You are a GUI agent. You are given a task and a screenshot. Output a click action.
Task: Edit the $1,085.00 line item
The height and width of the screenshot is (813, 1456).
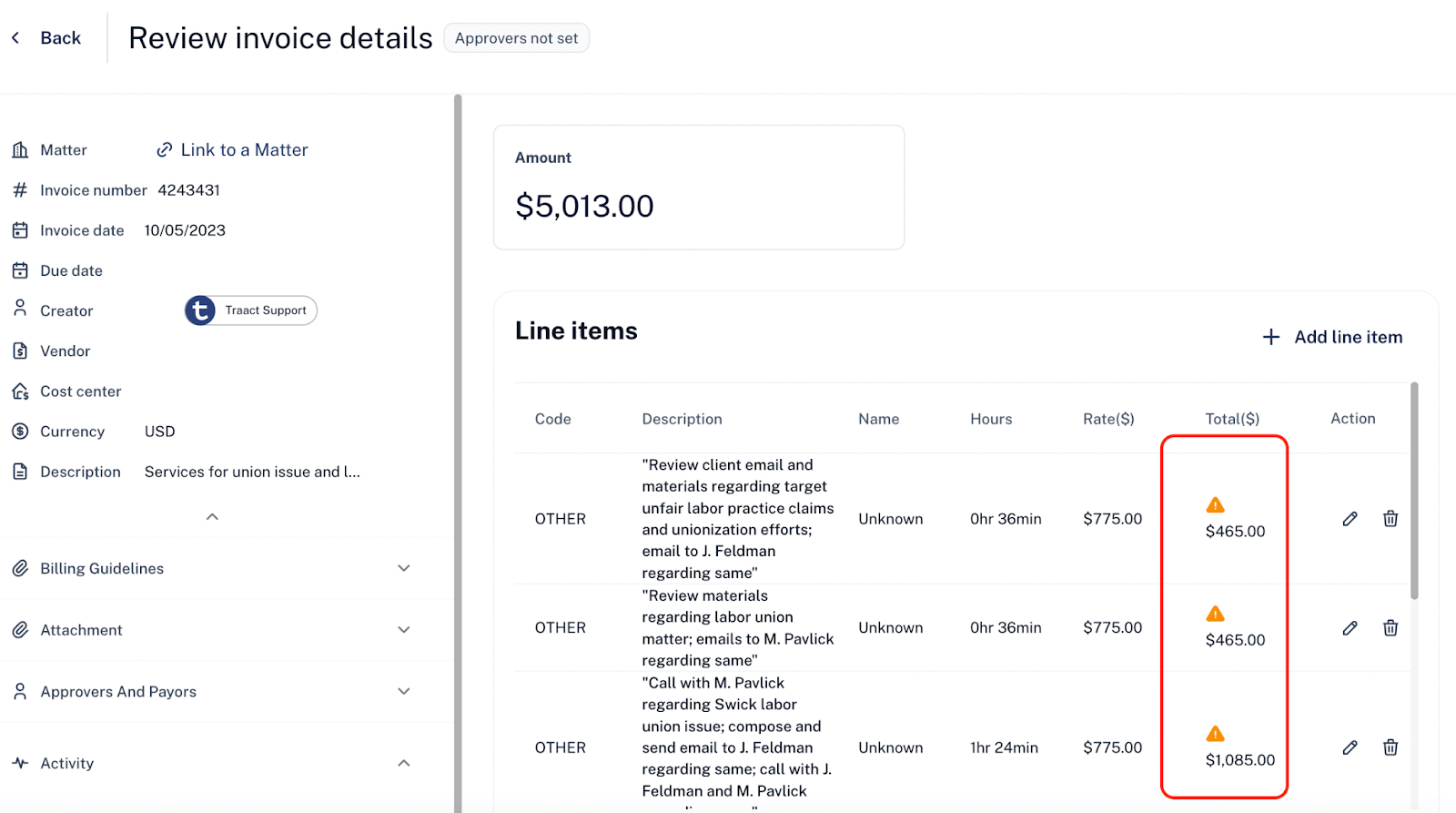(1350, 747)
